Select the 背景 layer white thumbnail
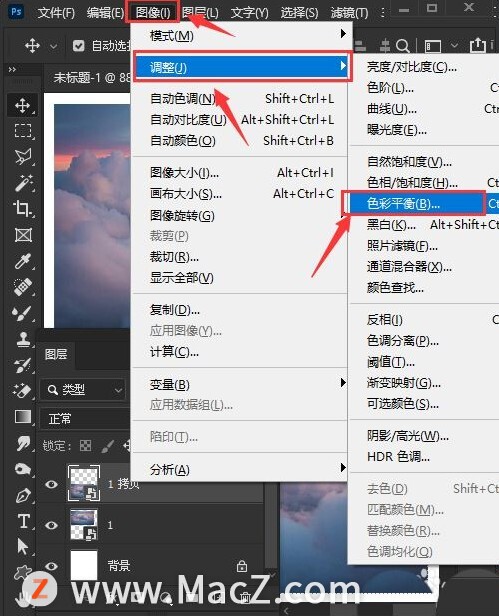Image resolution: width=499 pixels, height=616 pixels. click(83, 566)
